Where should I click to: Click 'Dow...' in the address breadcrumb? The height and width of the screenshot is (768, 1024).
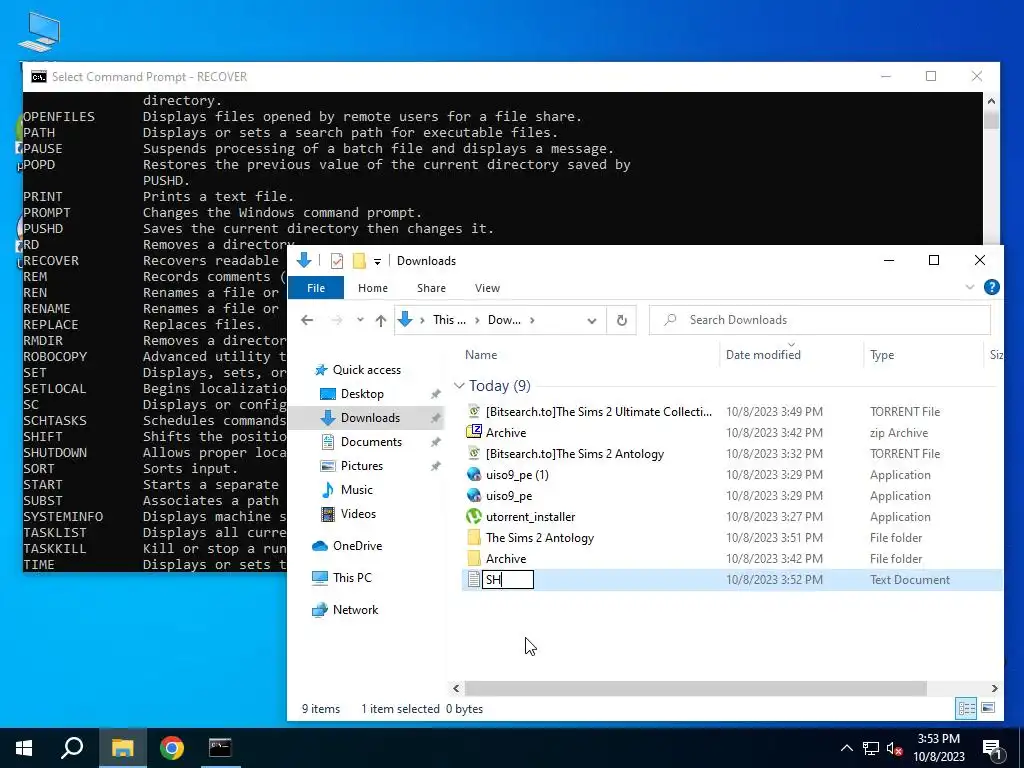coord(504,320)
